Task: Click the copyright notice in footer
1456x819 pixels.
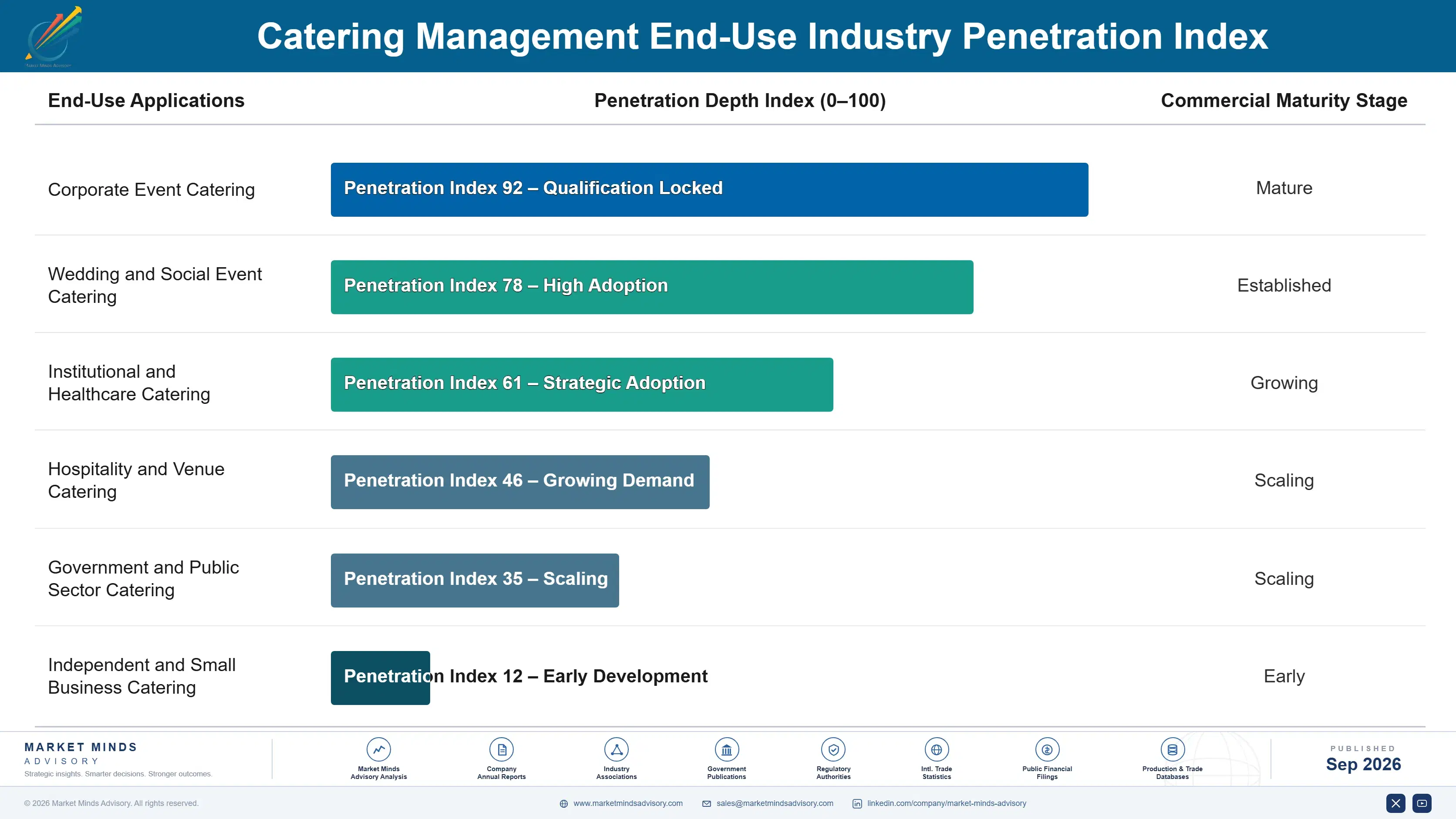Action: coord(111,803)
